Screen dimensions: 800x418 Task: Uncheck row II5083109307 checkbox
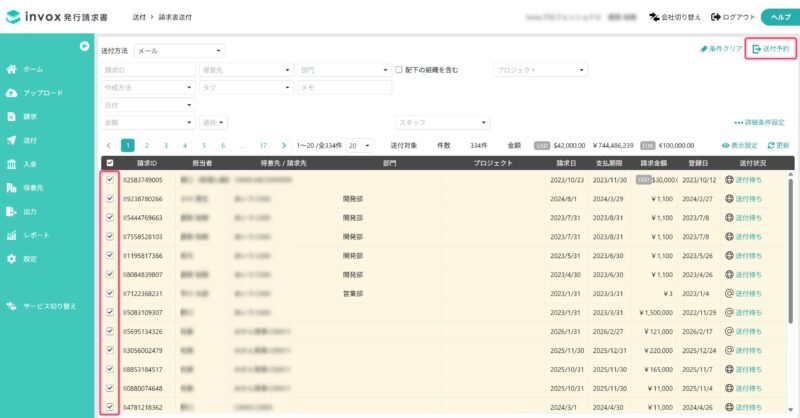pos(110,312)
